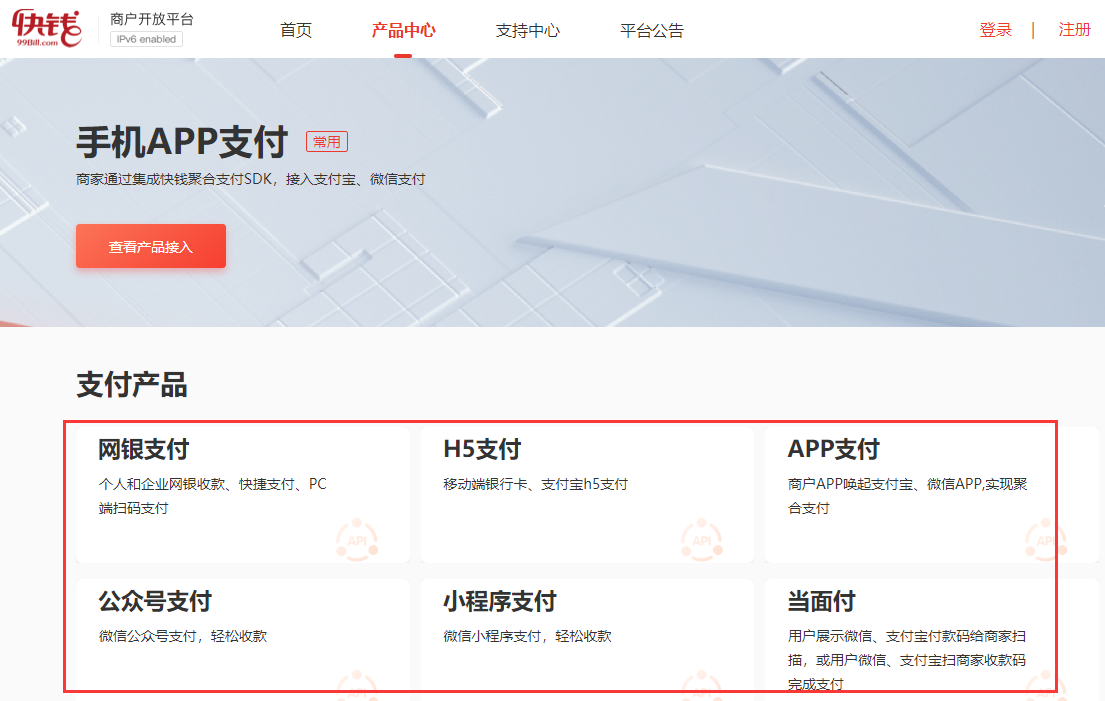Click description 移动端银行卡、支付宝h5支付
Viewport: 1105px width, 701px height.
(x=536, y=484)
